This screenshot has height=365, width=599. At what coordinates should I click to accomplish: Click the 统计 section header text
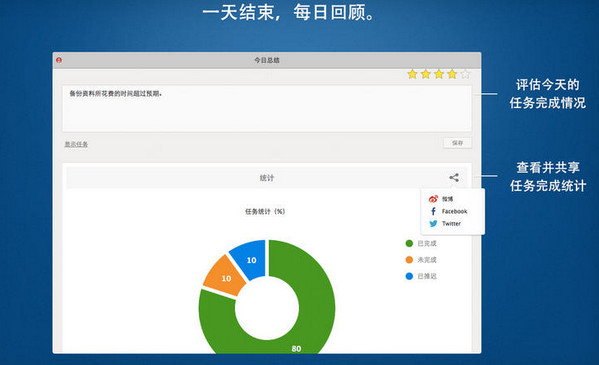pos(267,178)
